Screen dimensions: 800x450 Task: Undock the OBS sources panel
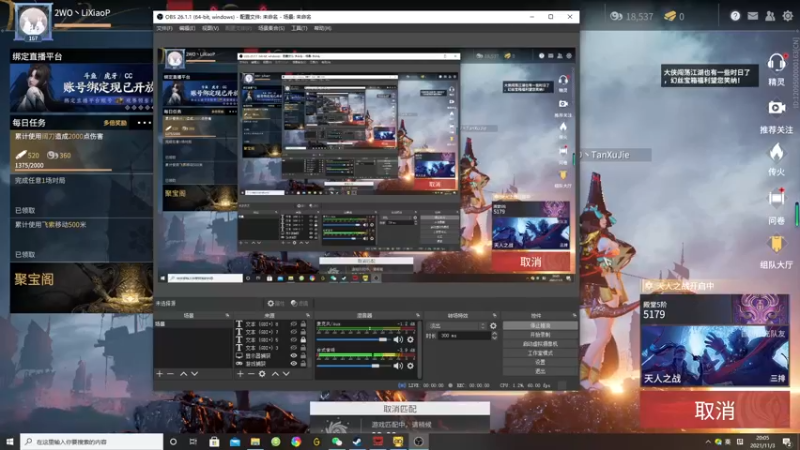tap(308, 315)
